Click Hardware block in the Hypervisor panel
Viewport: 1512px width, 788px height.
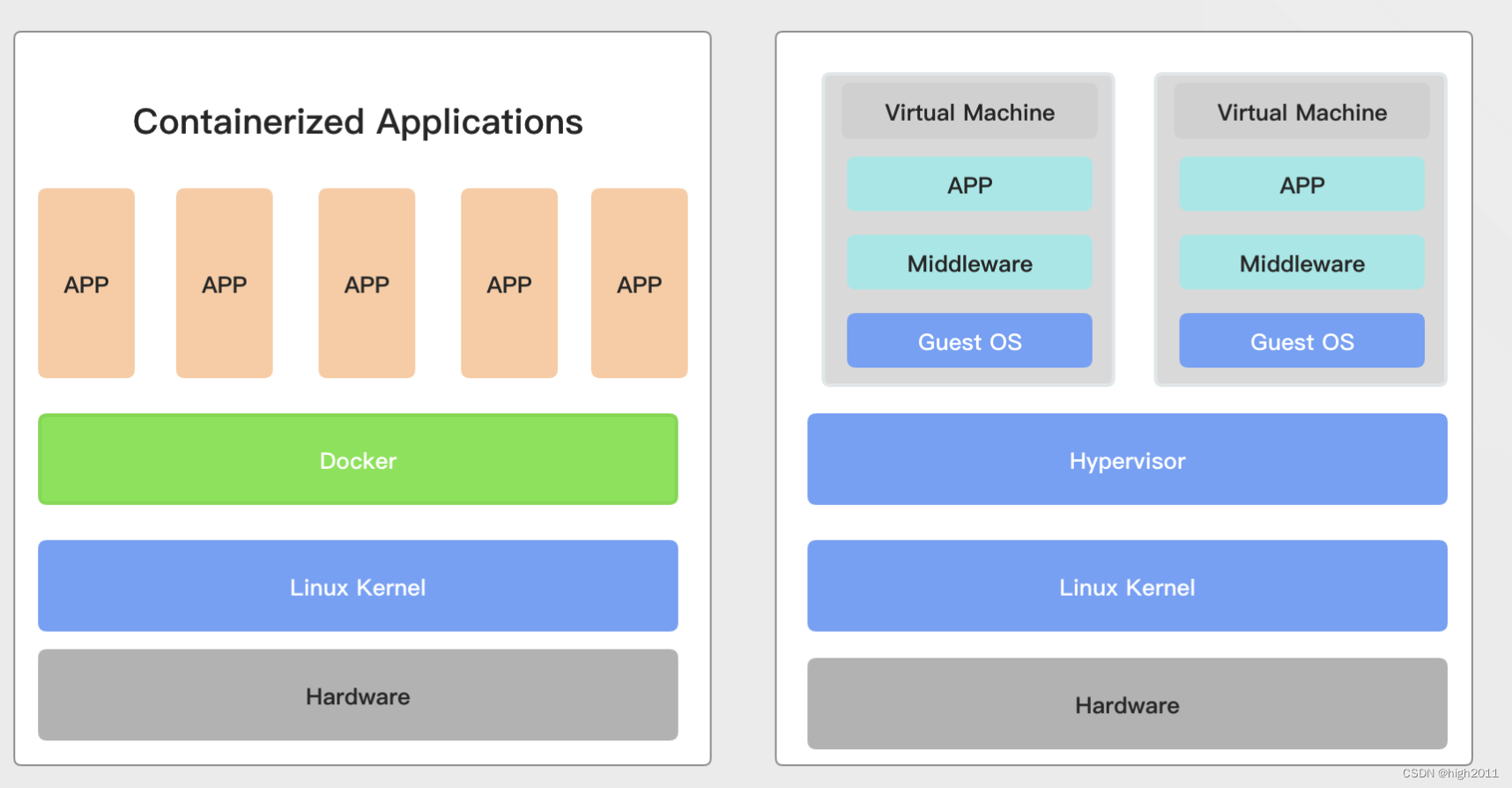1127,704
